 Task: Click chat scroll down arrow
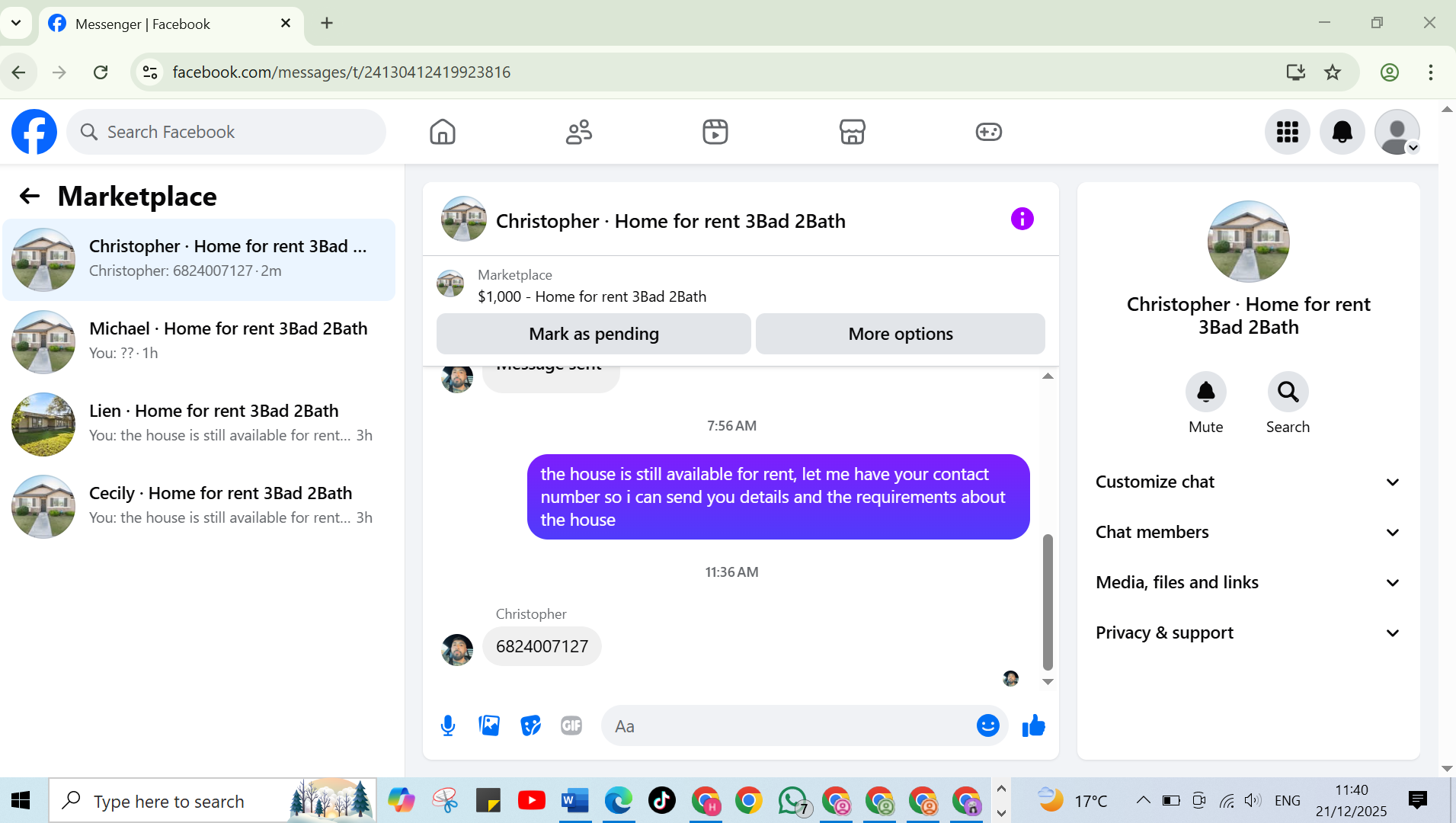pos(1048,682)
